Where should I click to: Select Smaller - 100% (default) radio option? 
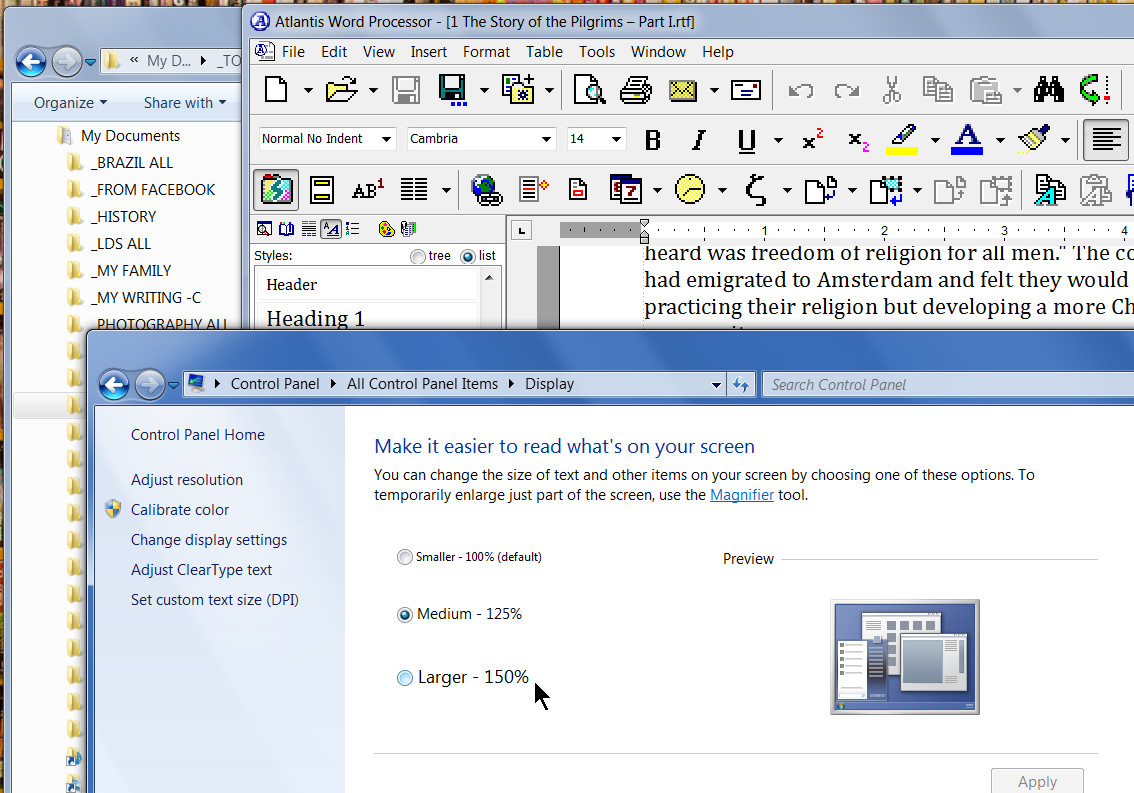(404, 557)
